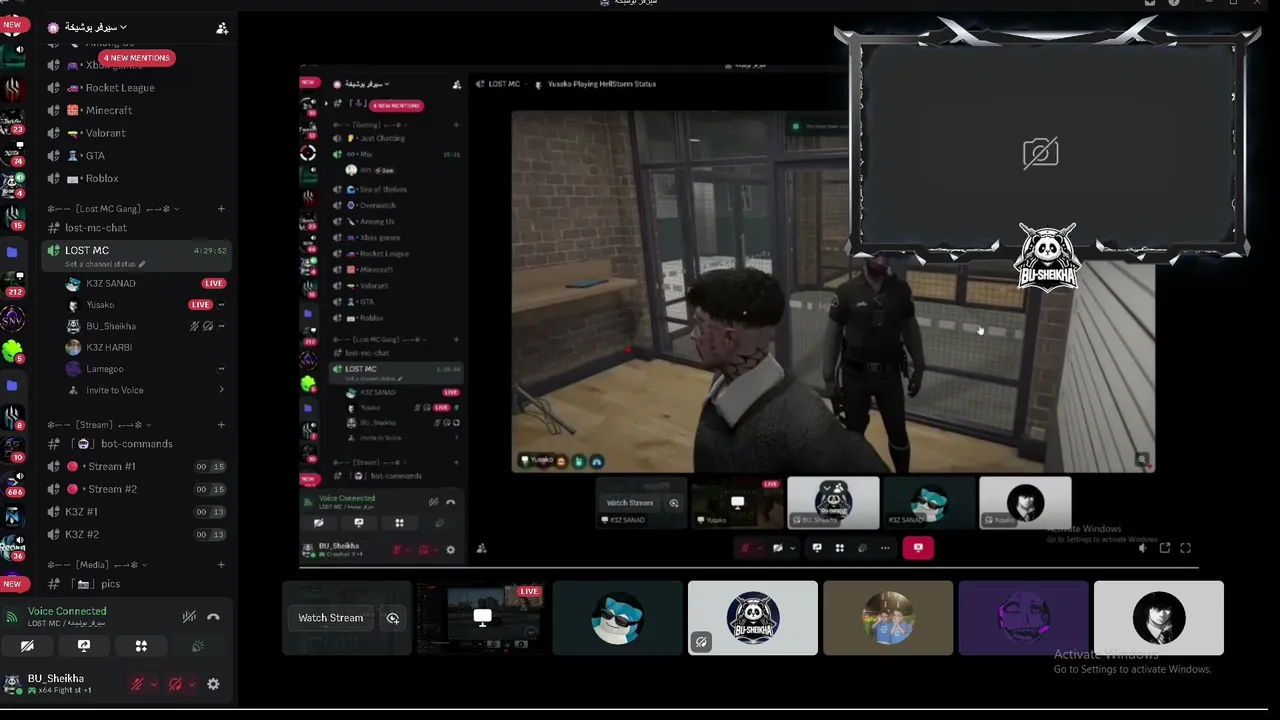The image size is (1280, 720).
Task: Add a channel to the Stream category
Action: click(221, 425)
